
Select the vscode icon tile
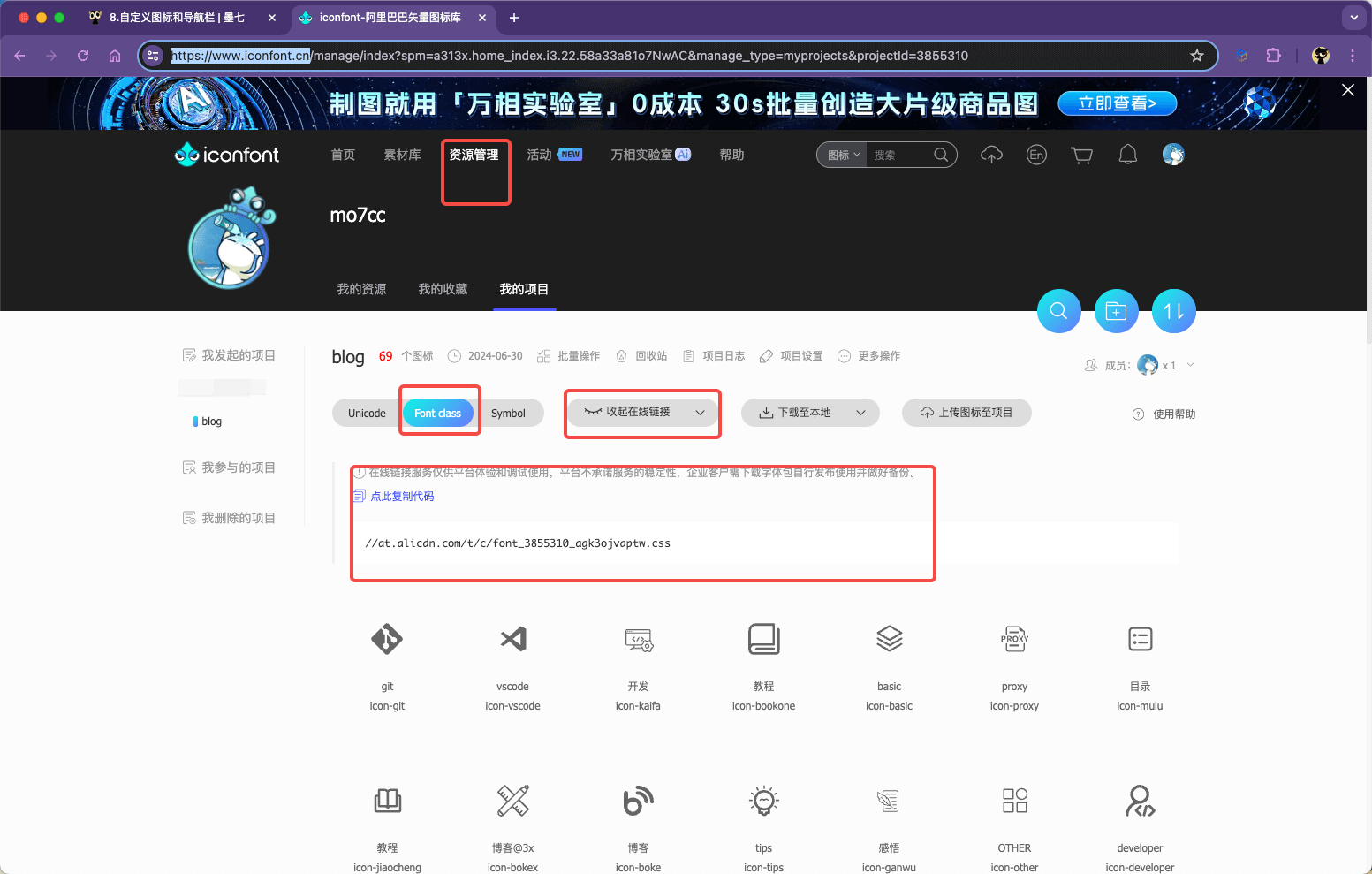(512, 639)
